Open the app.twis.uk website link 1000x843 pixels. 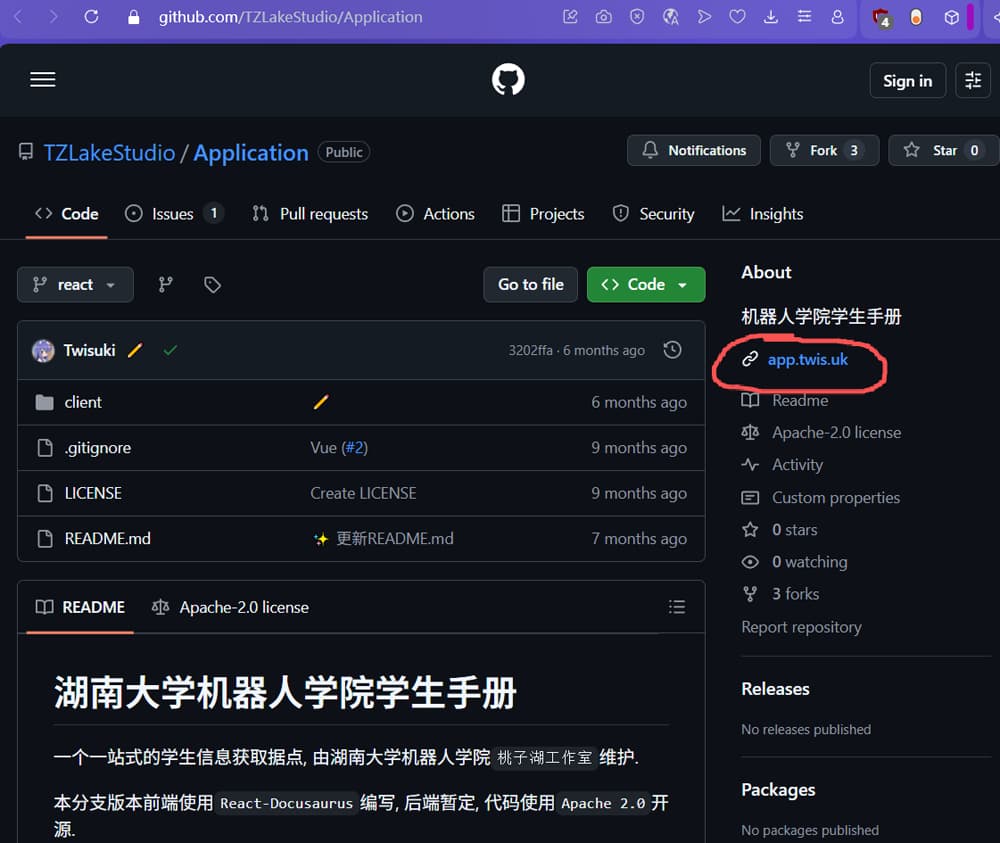pos(807,360)
